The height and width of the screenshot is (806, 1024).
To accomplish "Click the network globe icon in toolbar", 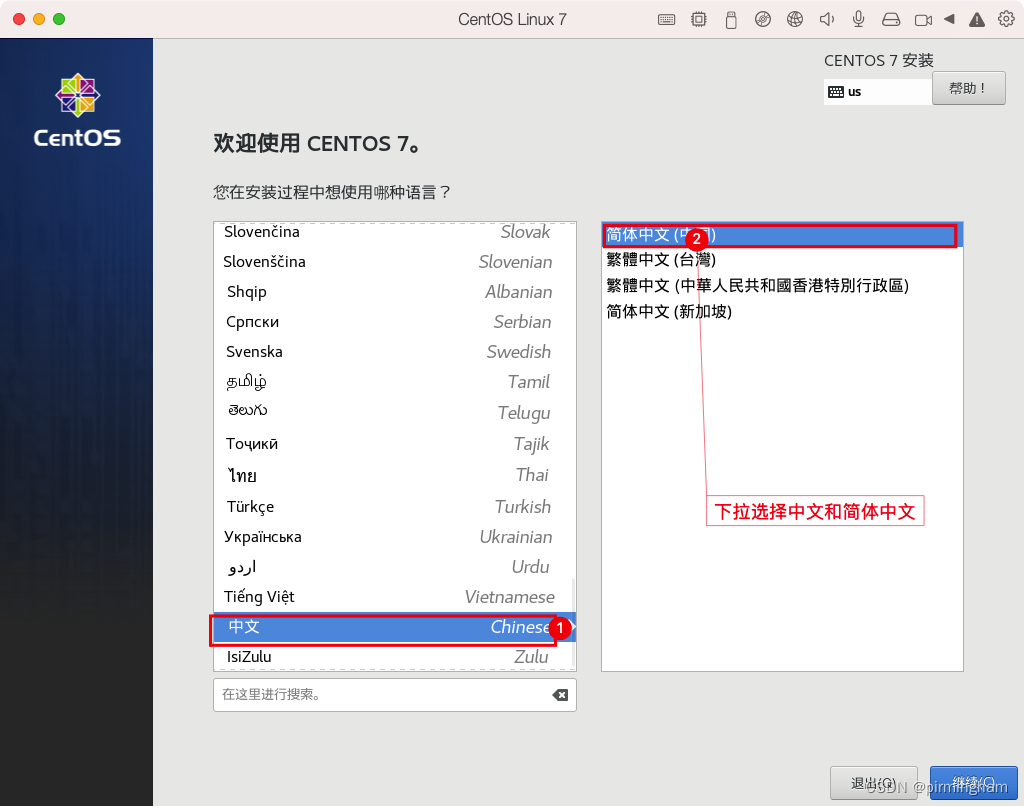I will [x=795, y=20].
